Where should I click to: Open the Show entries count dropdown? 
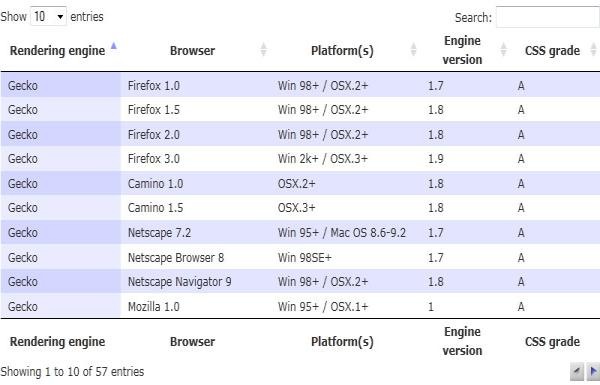pyautogui.click(x=48, y=16)
